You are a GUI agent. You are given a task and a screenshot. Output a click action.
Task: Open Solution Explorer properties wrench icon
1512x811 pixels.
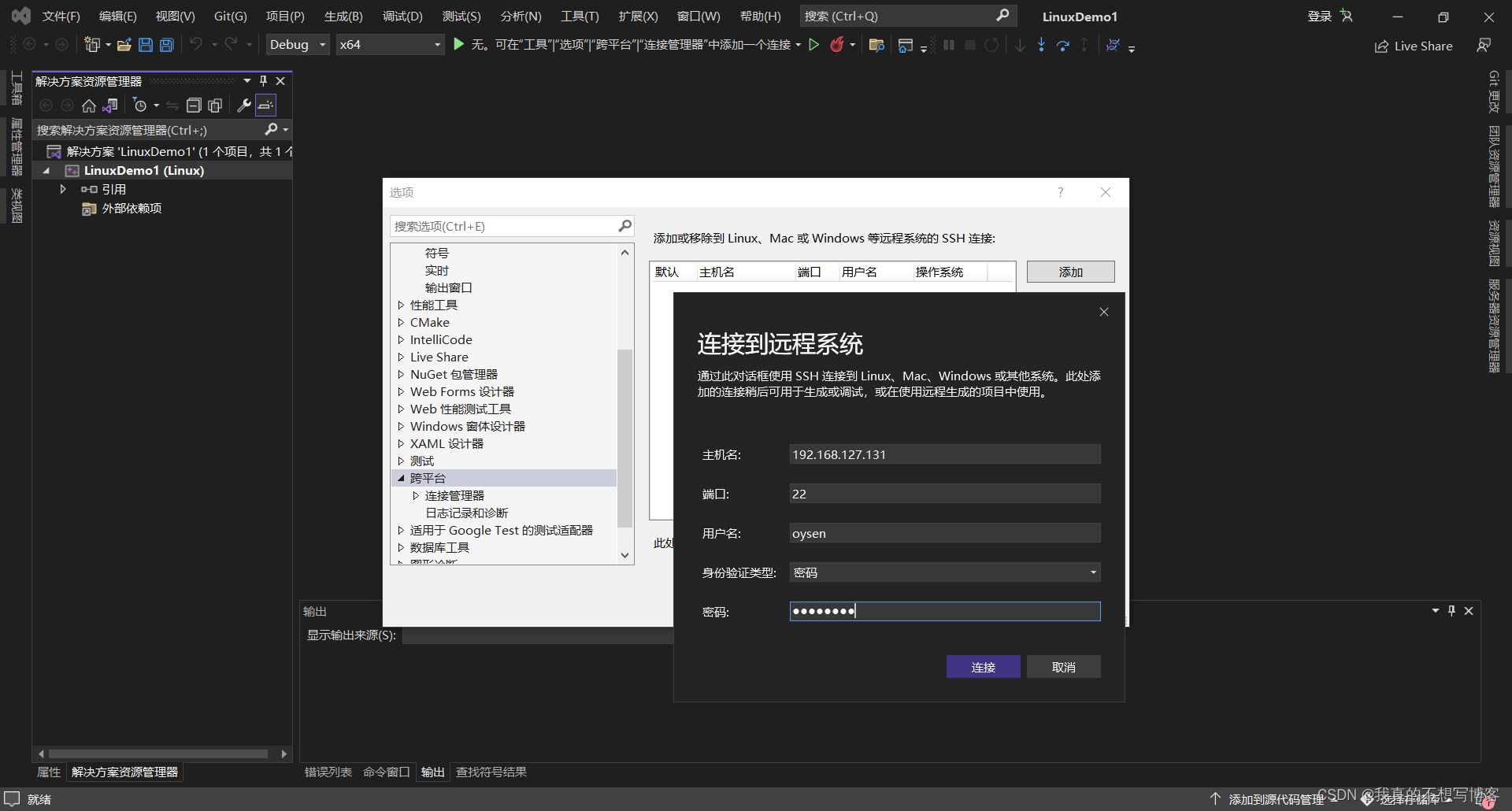point(244,105)
